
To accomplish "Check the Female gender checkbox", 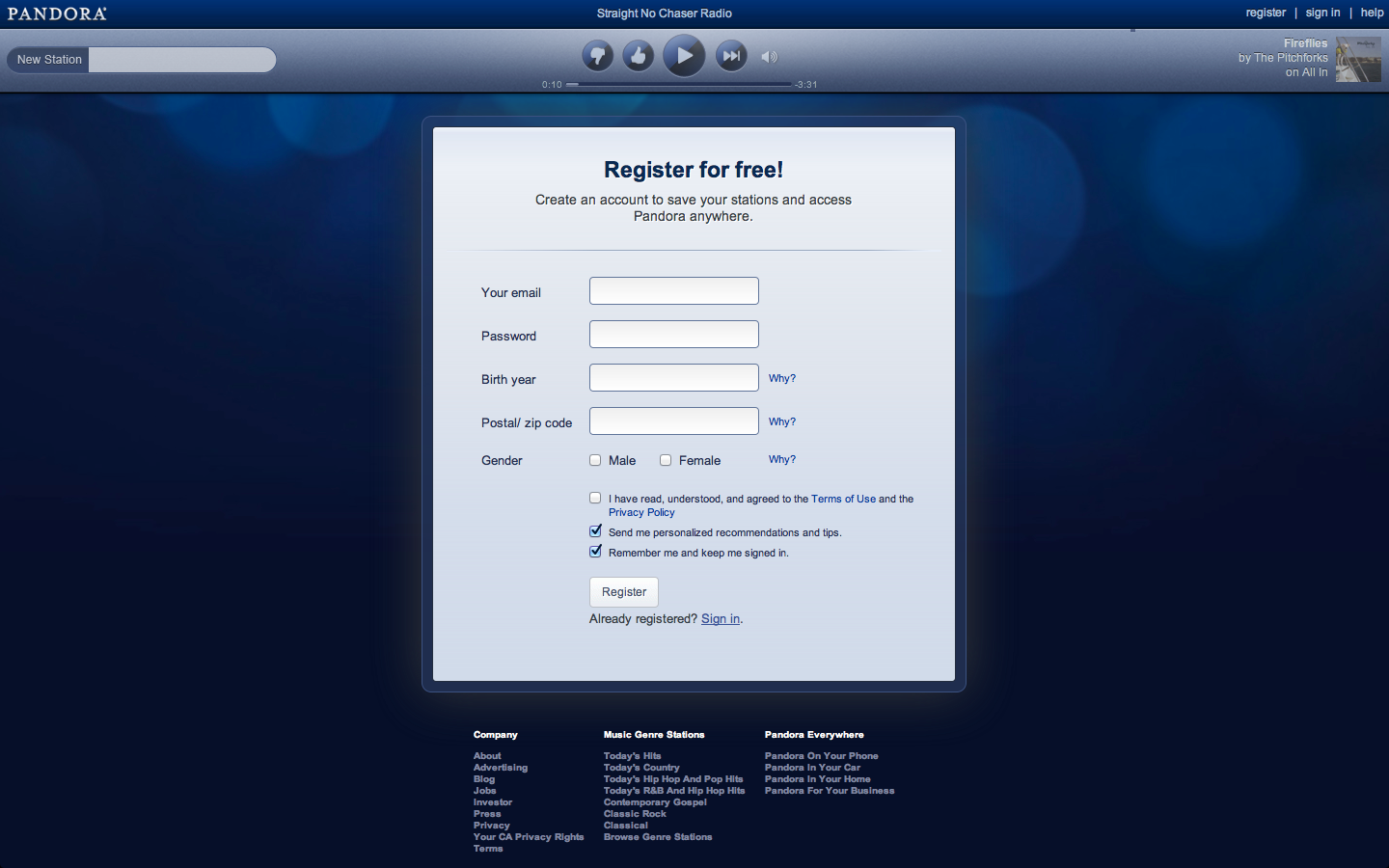I will click(666, 460).
